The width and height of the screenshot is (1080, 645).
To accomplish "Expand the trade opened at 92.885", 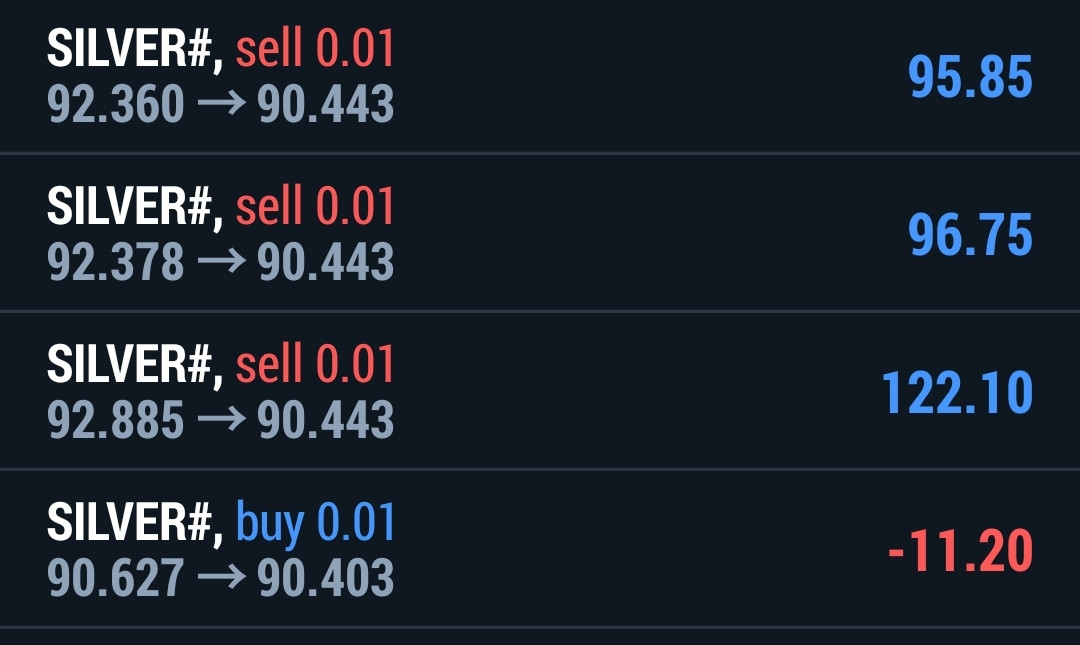I will (540, 392).
